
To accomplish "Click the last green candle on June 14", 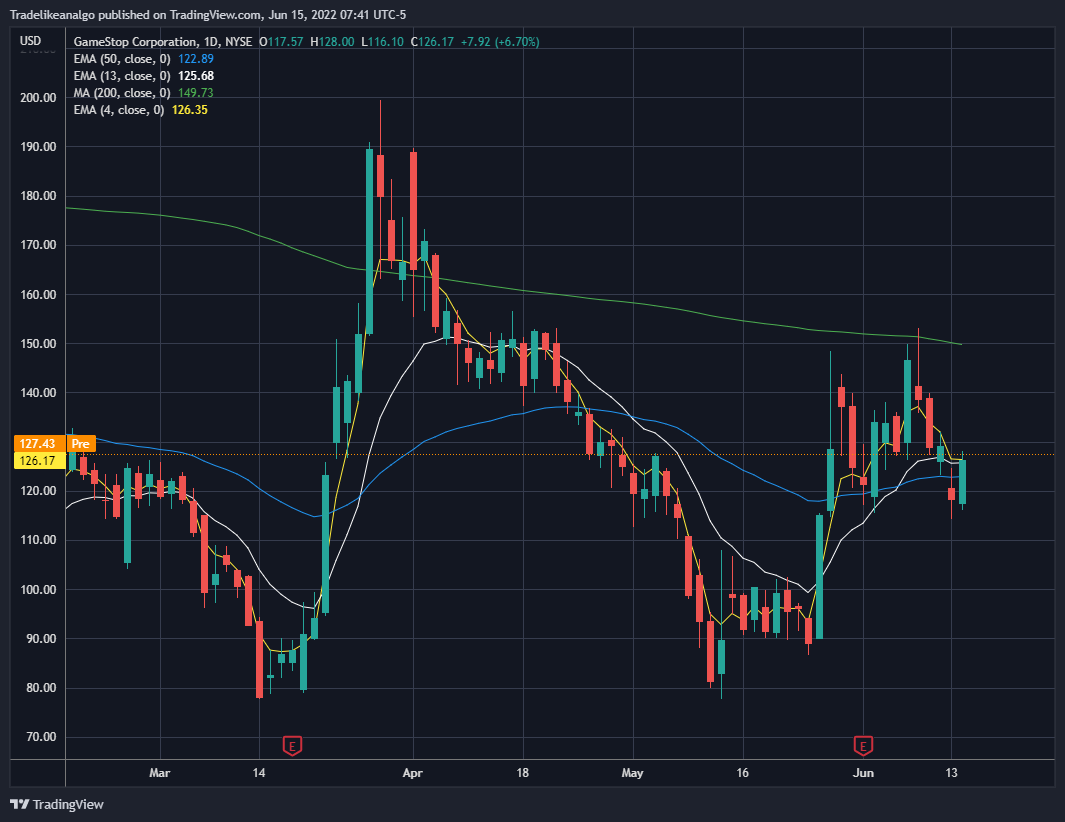I will pos(962,482).
